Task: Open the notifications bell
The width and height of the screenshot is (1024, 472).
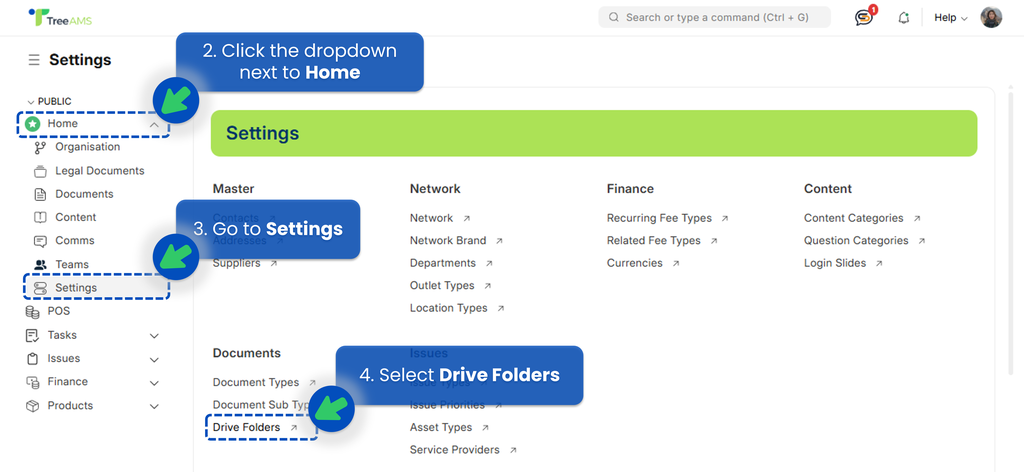Action: pos(904,17)
